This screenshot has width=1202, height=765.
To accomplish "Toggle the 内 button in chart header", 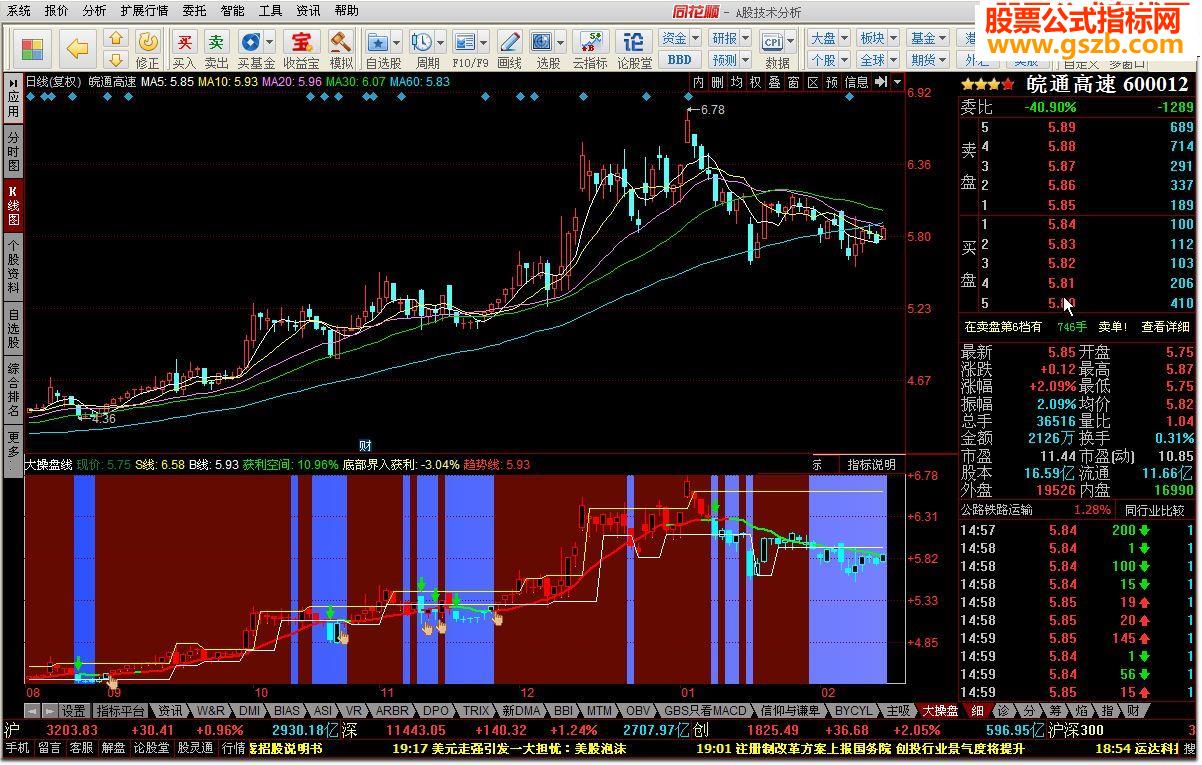I will pyautogui.click(x=699, y=82).
